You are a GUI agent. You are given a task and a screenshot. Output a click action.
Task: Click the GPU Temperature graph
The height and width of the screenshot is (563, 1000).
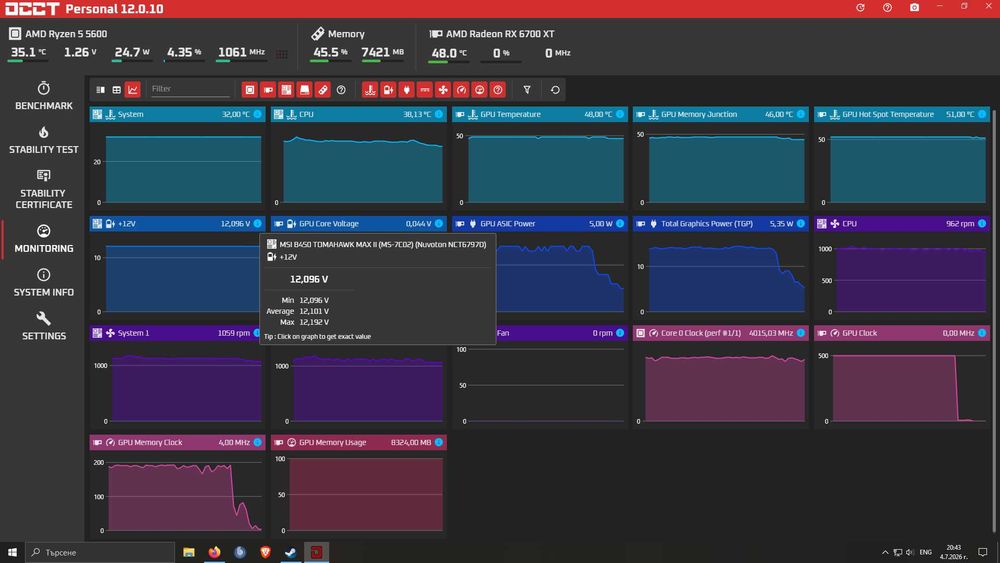(x=540, y=166)
